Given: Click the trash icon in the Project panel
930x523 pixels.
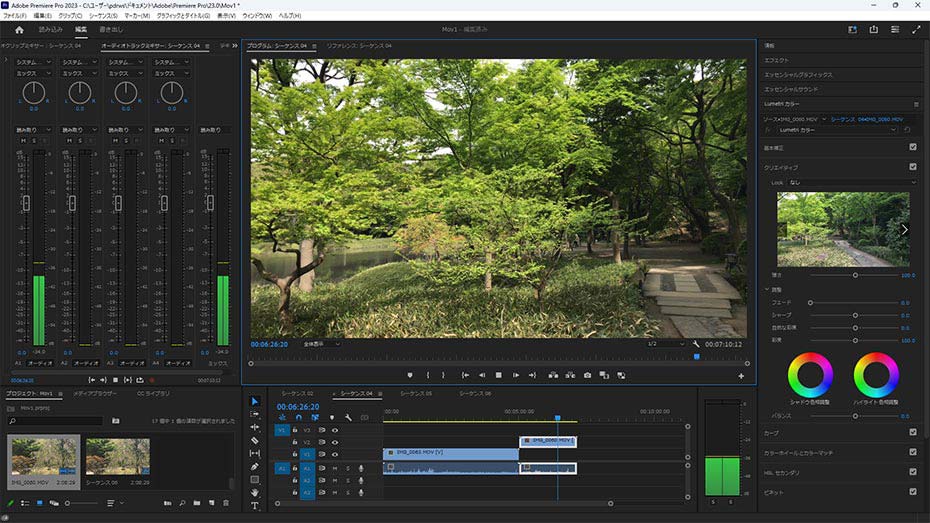Looking at the screenshot, I should tap(228, 502).
